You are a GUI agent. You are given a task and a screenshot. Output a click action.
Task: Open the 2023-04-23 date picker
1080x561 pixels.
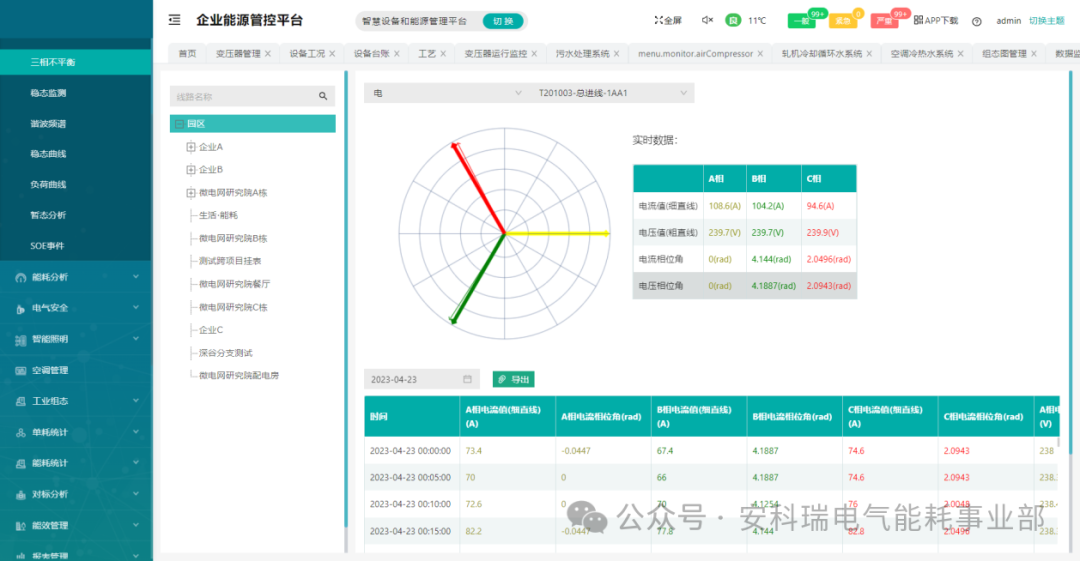pyautogui.click(x=422, y=380)
